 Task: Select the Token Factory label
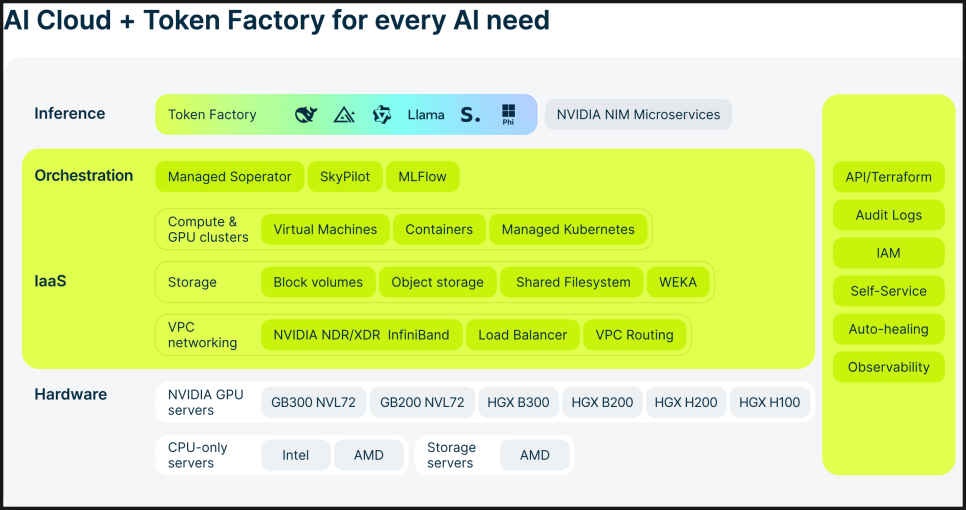[212, 115]
